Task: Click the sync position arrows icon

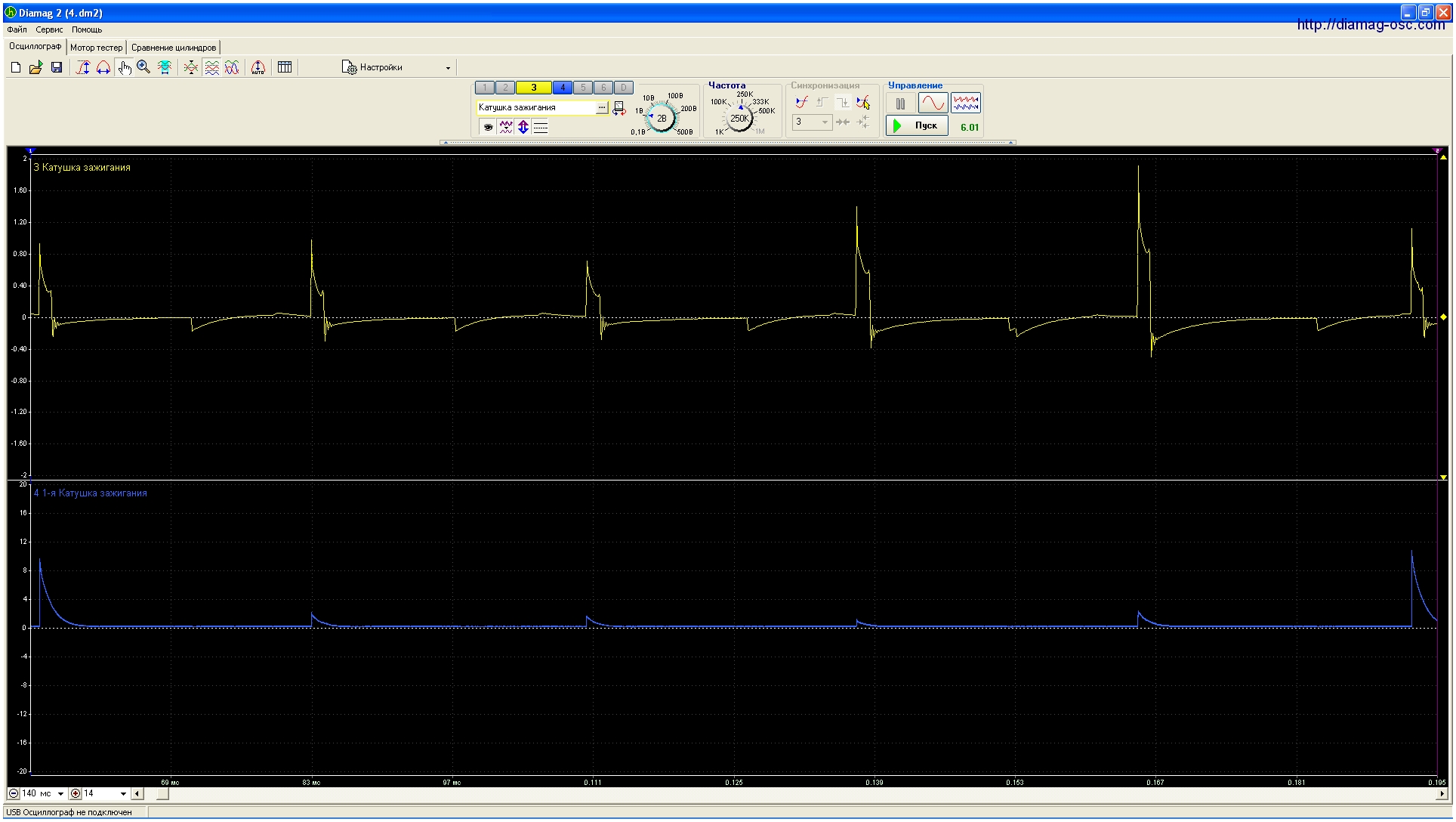Action: [x=863, y=122]
